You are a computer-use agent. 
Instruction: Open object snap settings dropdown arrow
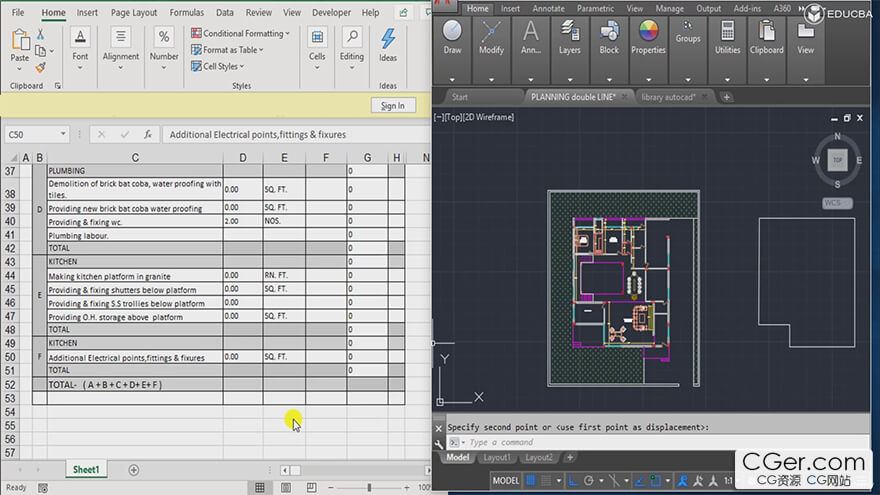coord(667,480)
